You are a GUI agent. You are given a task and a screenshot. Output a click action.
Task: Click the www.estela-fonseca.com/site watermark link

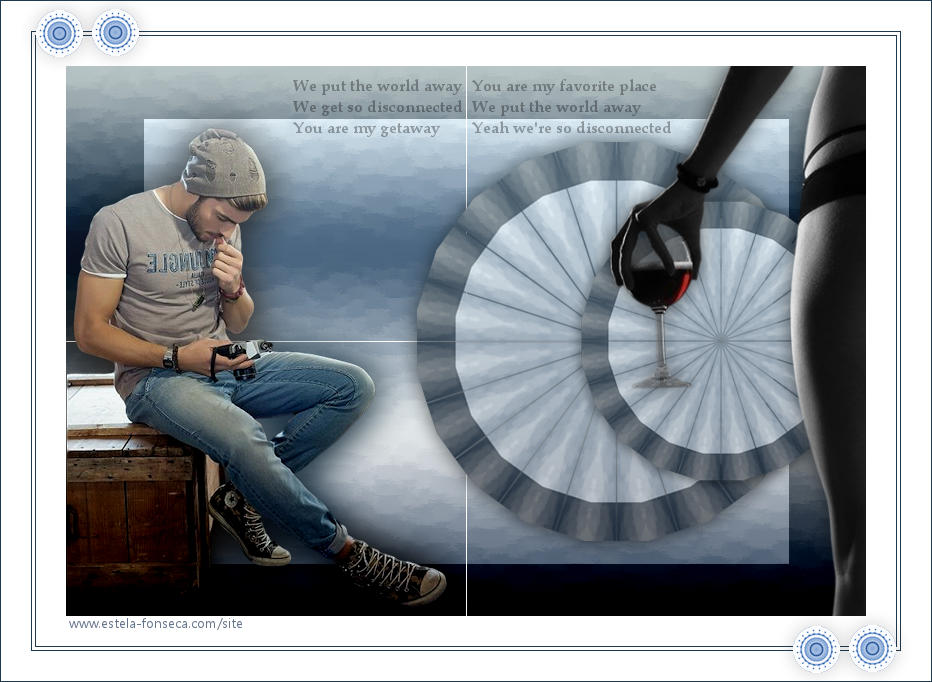tap(156, 624)
